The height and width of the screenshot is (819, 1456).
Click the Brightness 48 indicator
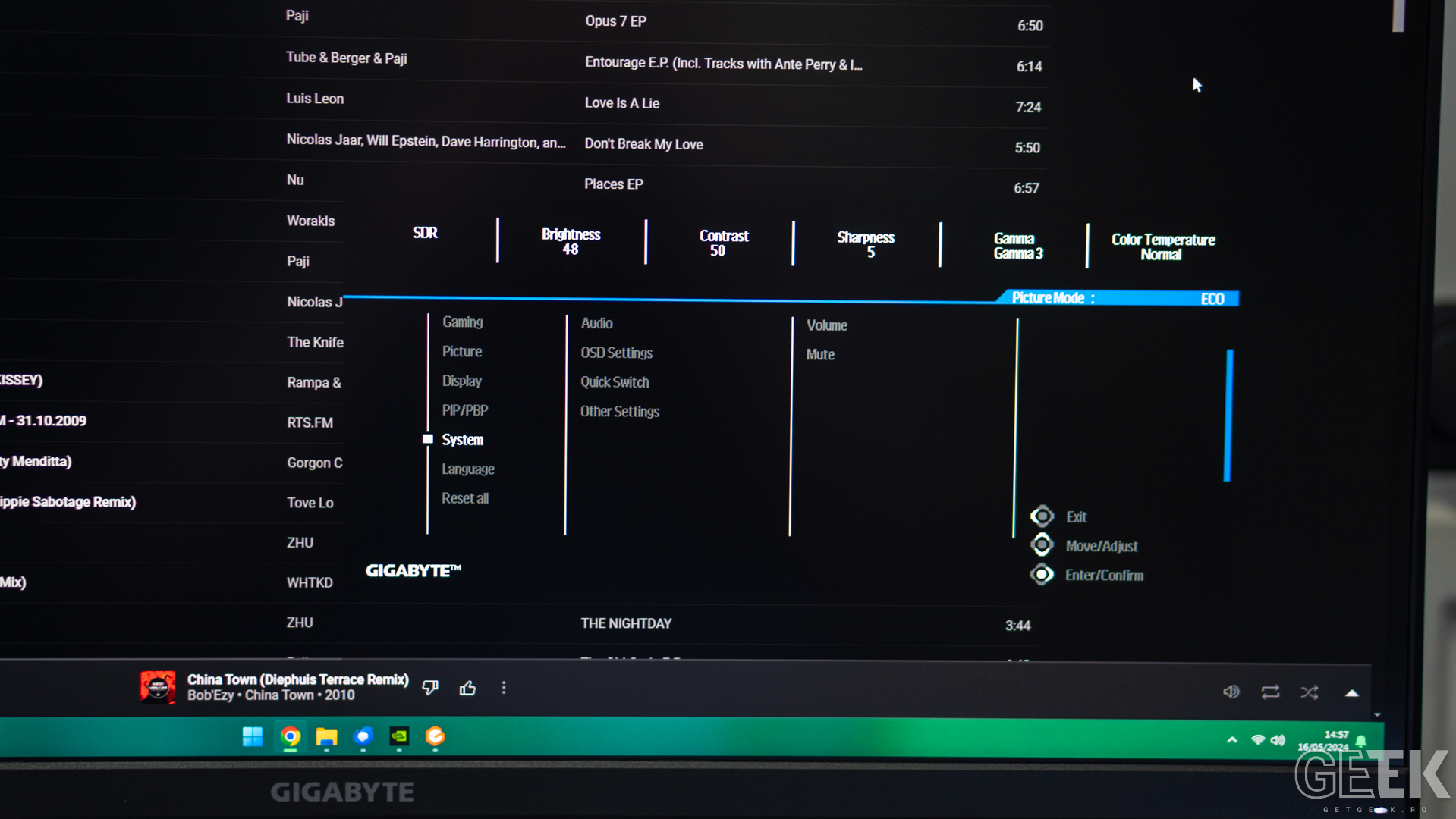571,242
